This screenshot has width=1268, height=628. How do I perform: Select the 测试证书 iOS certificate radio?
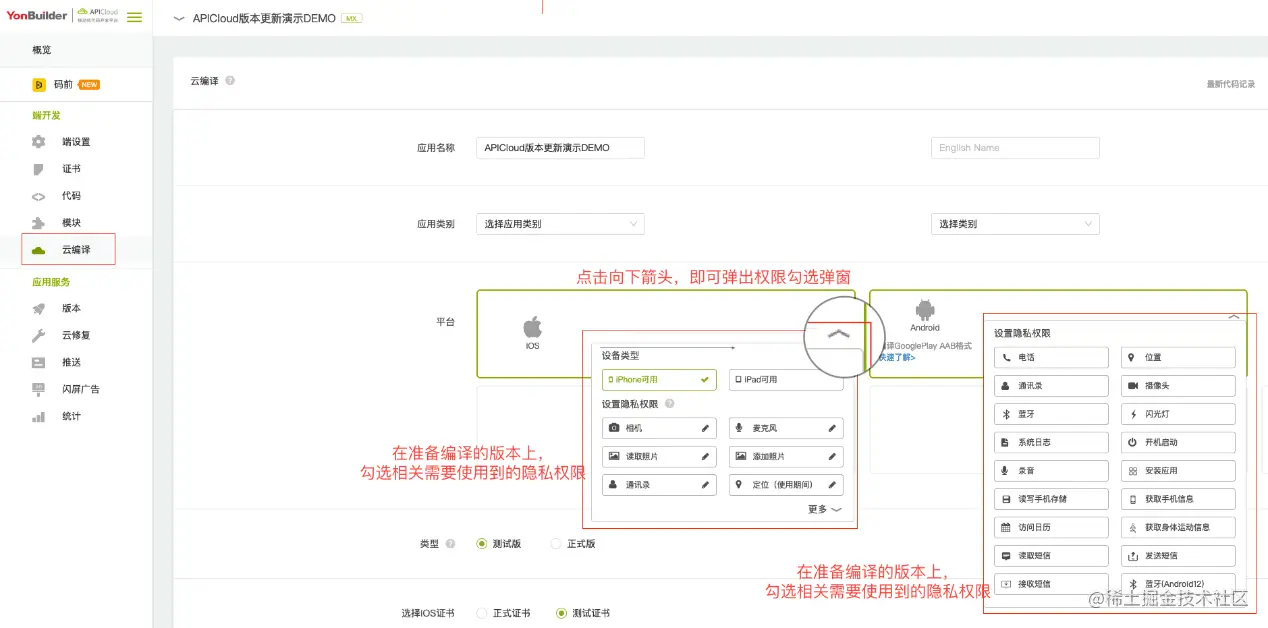[x=562, y=613]
